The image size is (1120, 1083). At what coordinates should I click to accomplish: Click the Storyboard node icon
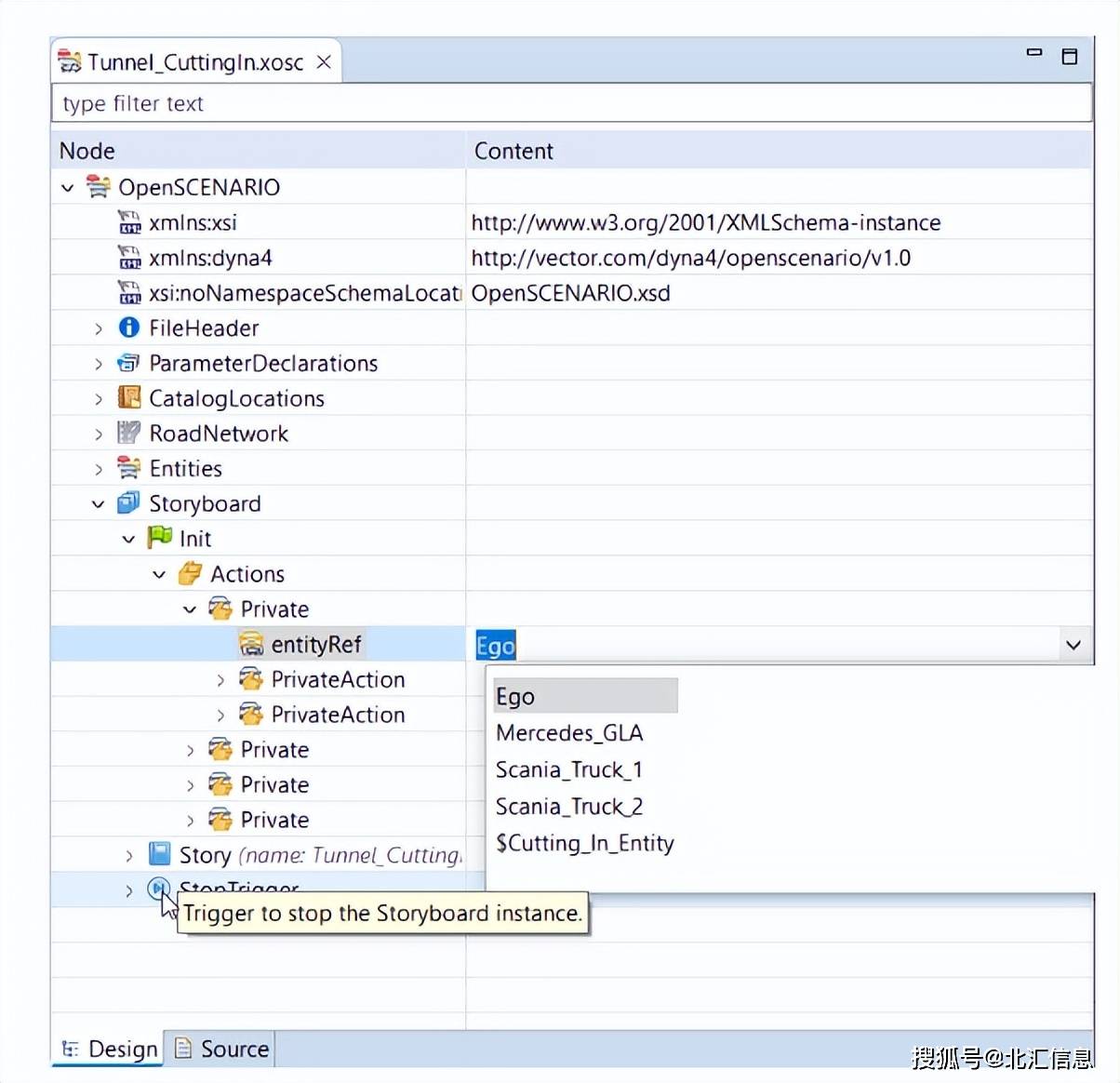click(x=128, y=503)
